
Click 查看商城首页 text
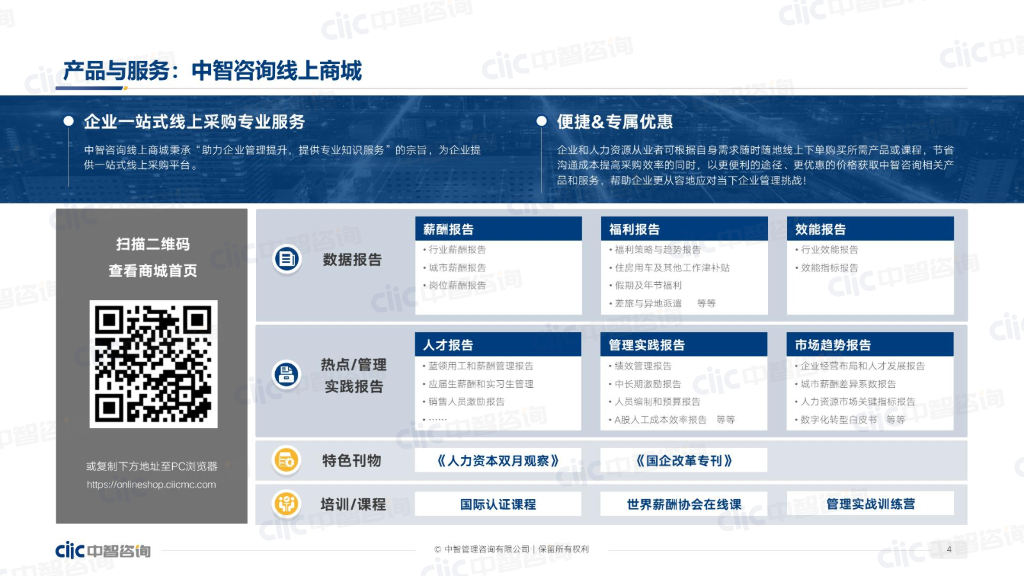click(x=153, y=271)
